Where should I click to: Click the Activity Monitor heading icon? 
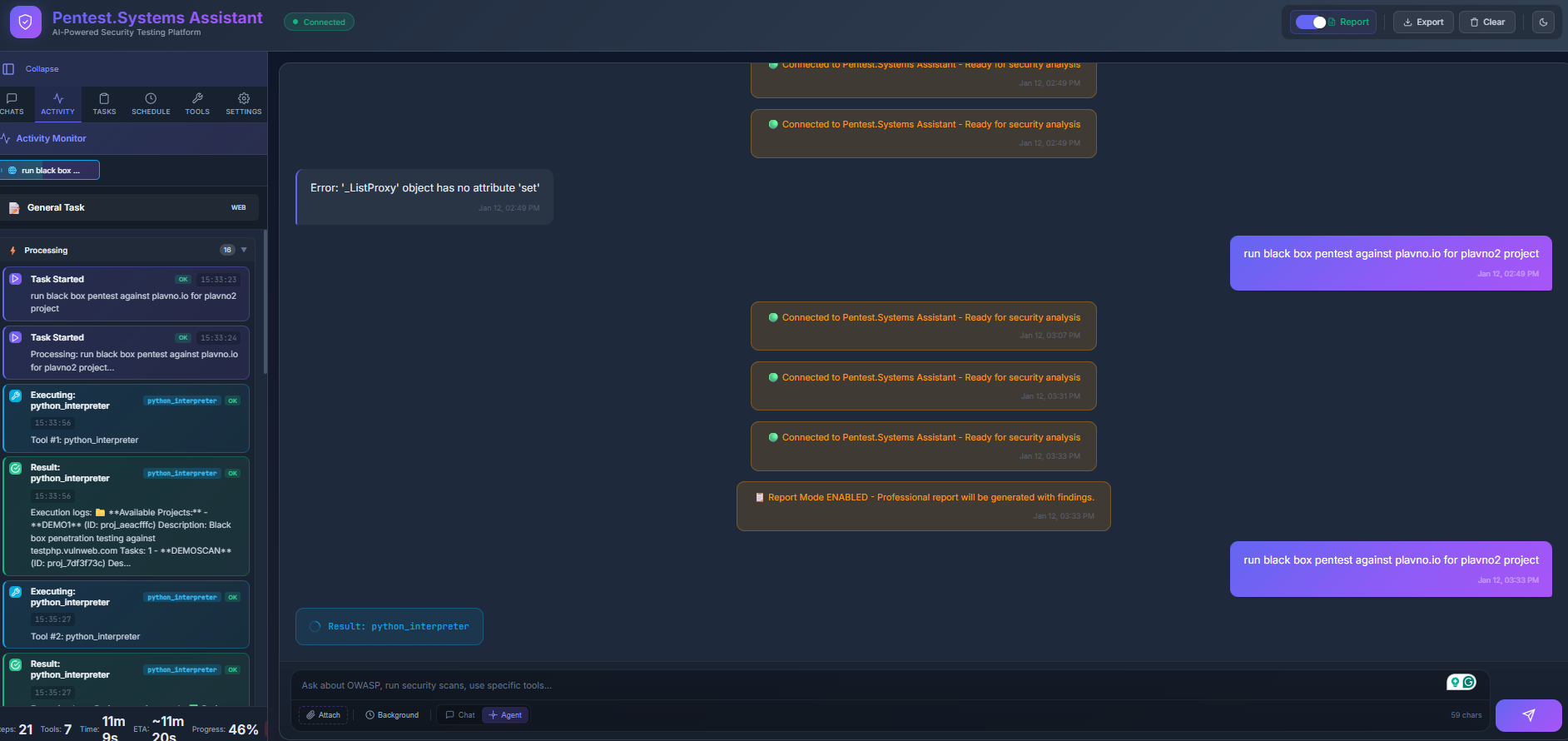pos(6,138)
